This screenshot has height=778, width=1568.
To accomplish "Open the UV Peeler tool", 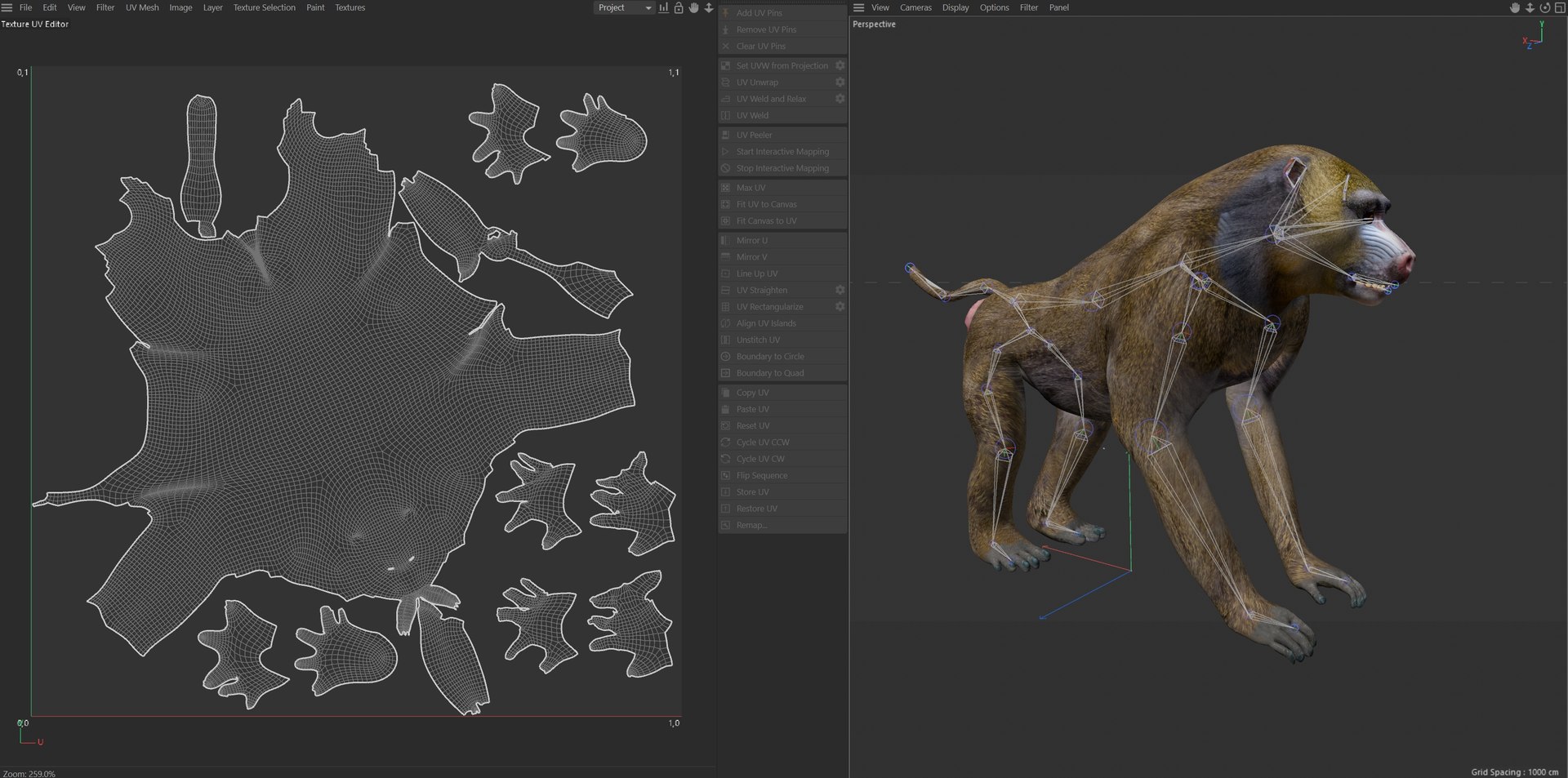I will [782, 135].
